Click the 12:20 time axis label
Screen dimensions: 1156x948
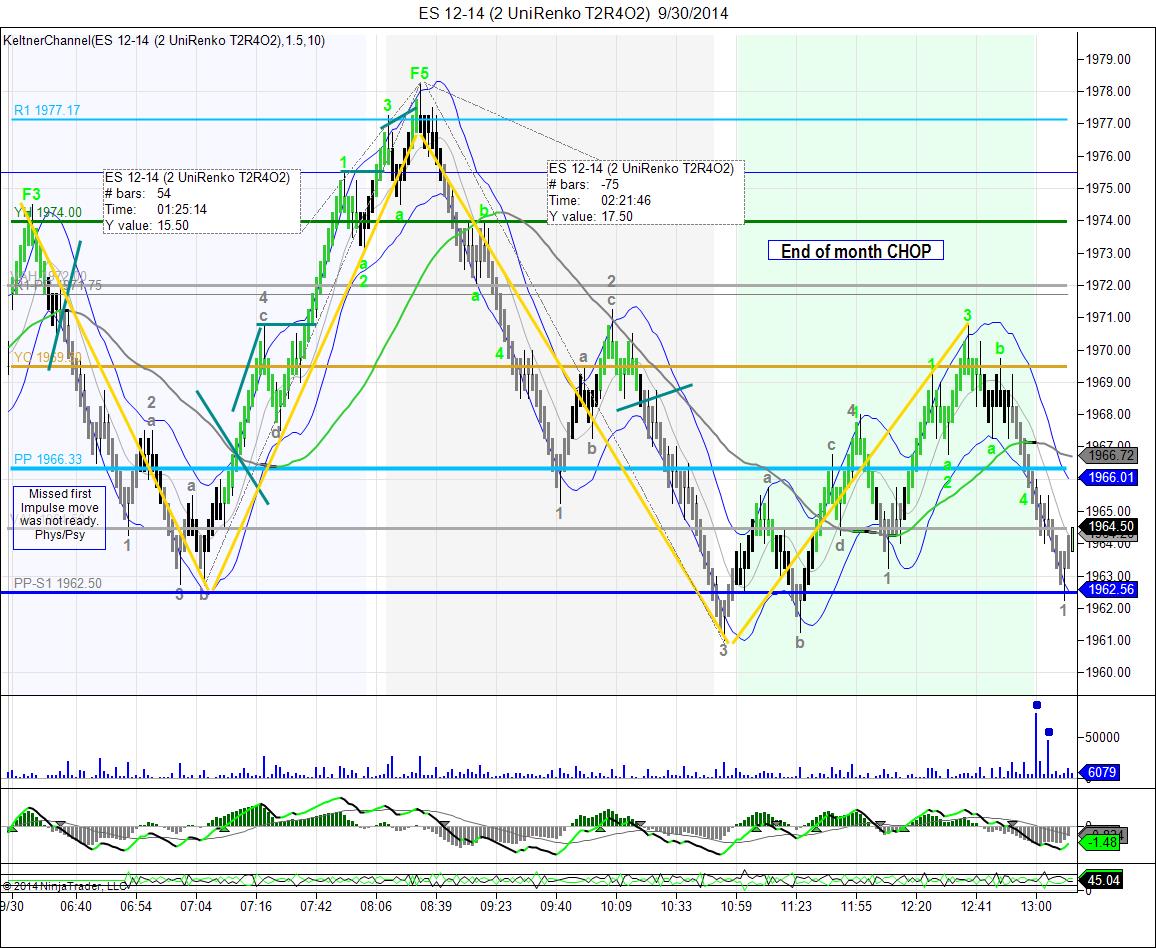(x=916, y=906)
